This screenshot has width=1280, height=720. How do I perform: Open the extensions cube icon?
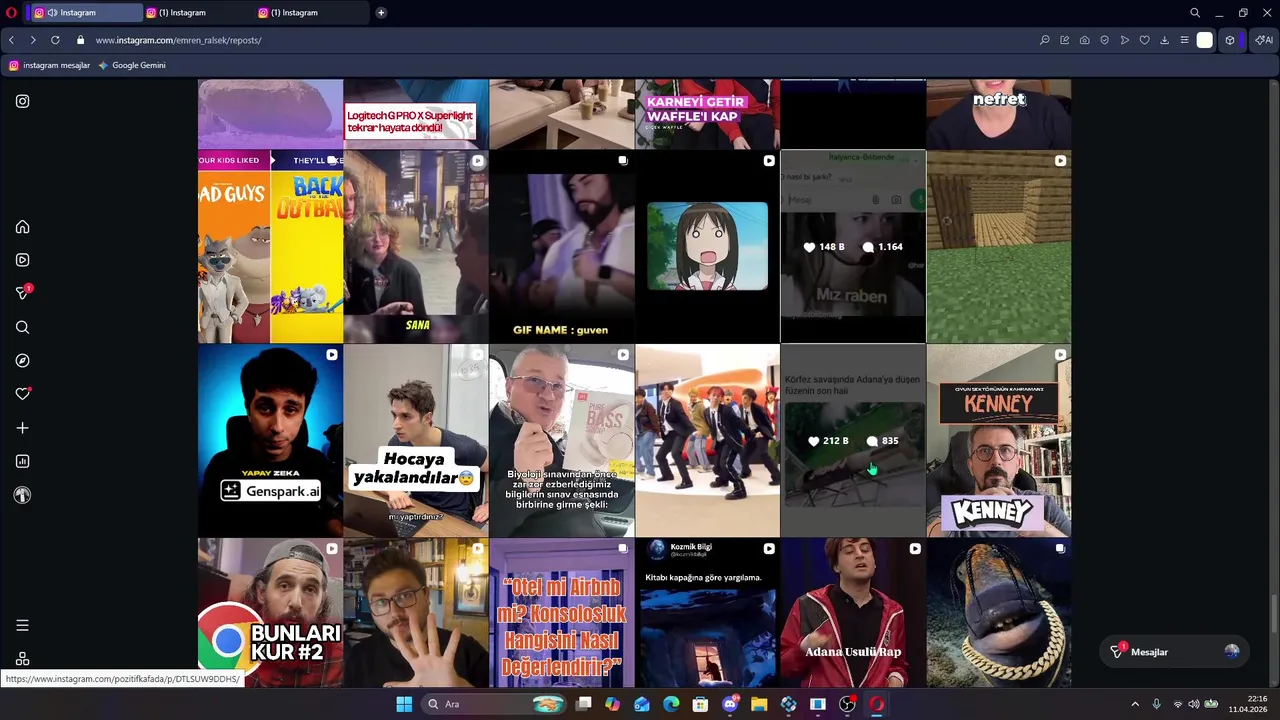pos(1230,40)
